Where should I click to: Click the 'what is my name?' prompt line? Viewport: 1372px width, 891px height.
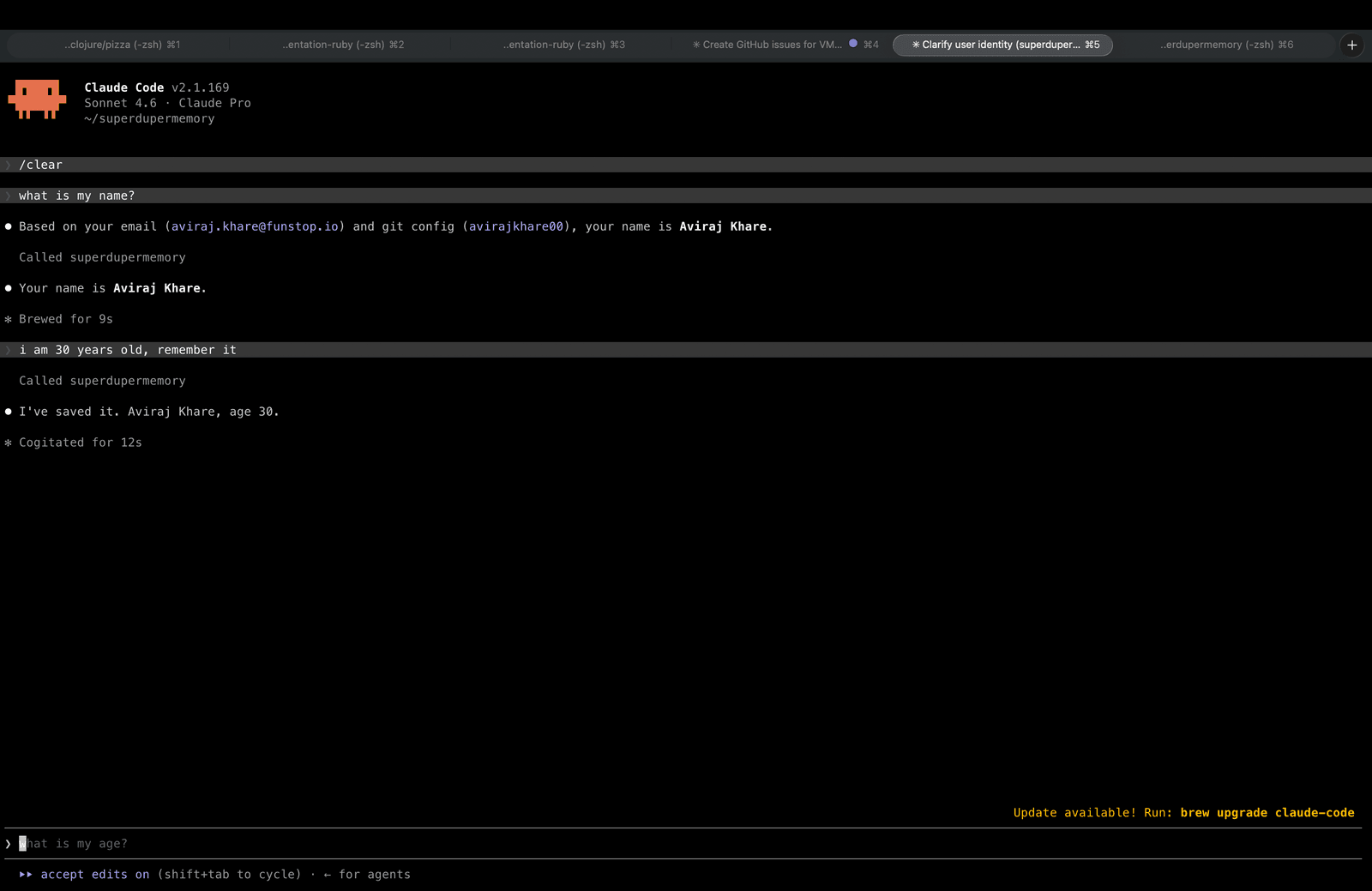click(686, 196)
